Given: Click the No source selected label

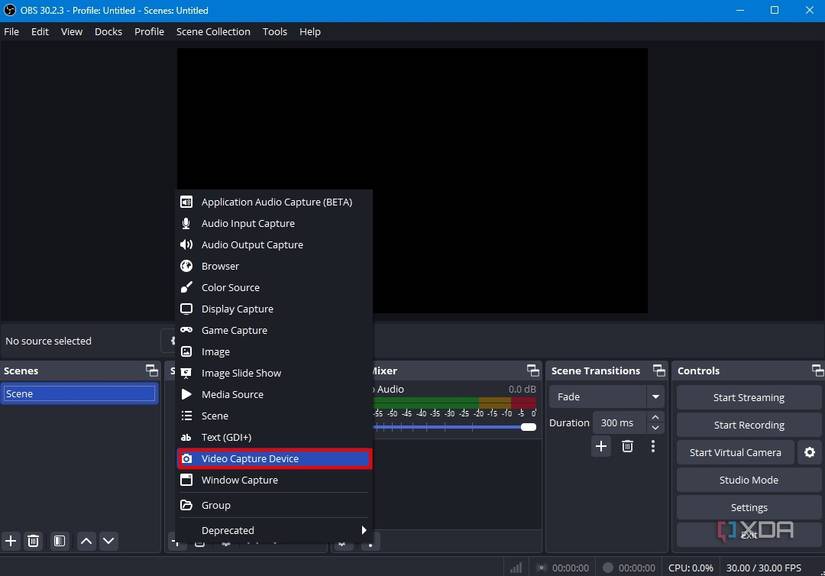Looking at the screenshot, I should pyautogui.click(x=48, y=341).
